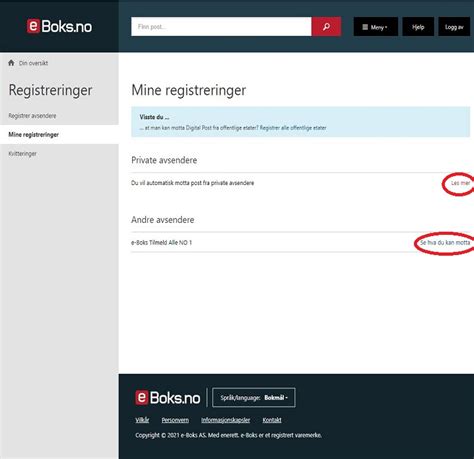Open the Meny dropdown

[x=376, y=27]
